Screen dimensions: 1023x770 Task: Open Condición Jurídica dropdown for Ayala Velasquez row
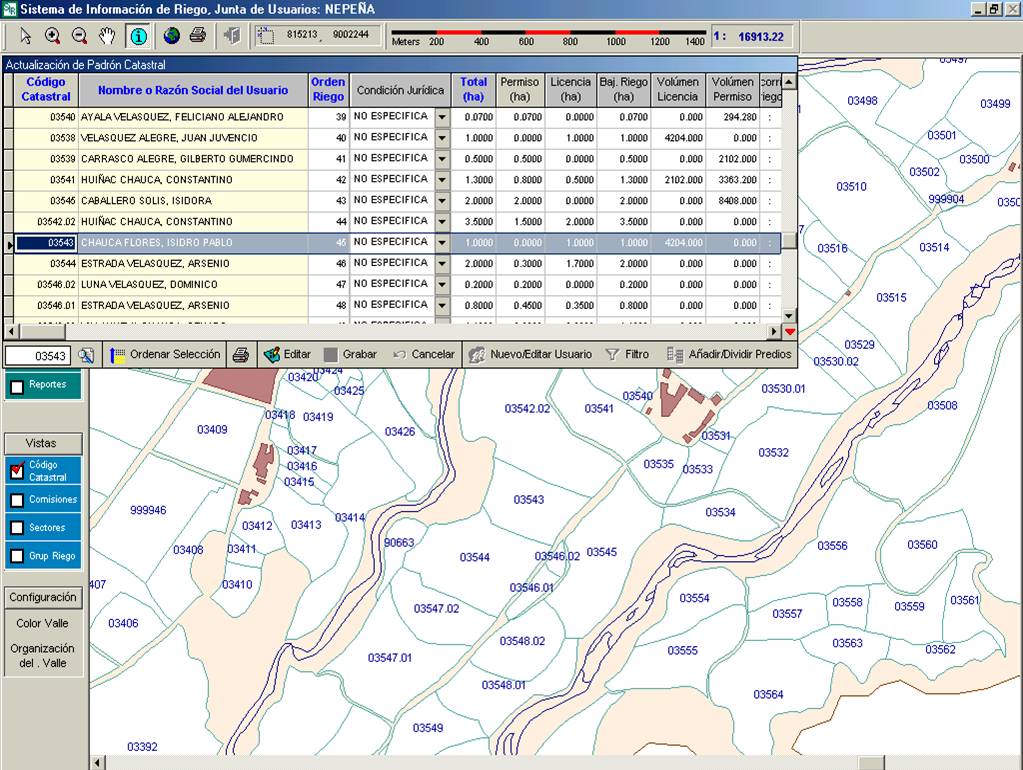coord(443,117)
